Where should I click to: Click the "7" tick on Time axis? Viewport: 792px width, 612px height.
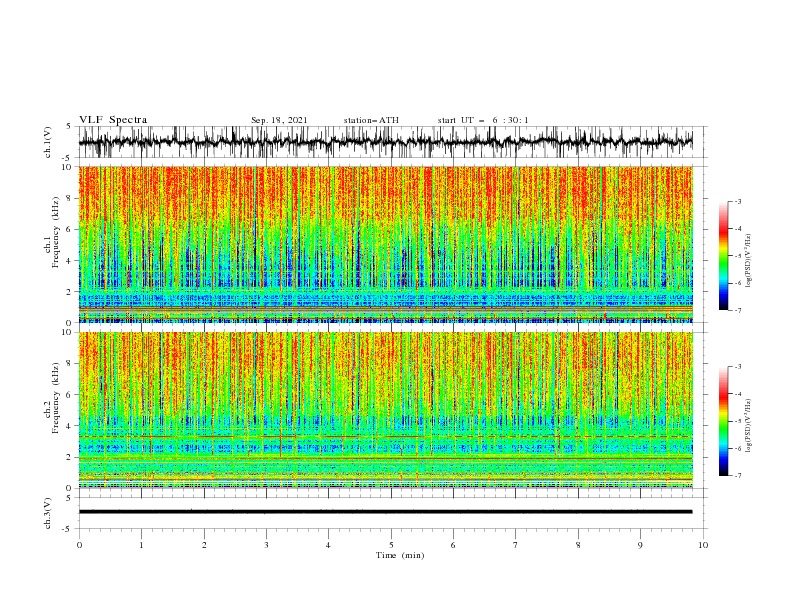pos(516,545)
